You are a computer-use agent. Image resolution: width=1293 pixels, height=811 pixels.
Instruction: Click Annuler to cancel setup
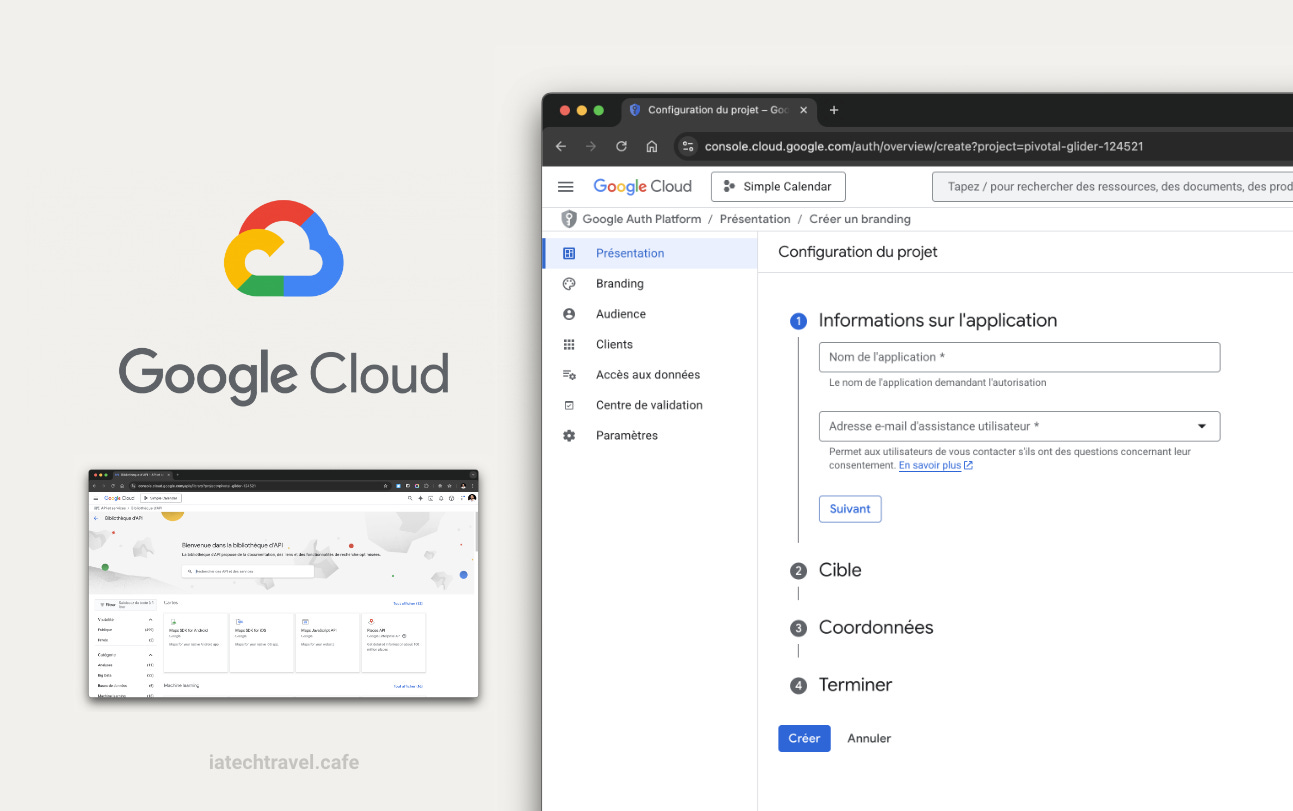(x=869, y=738)
